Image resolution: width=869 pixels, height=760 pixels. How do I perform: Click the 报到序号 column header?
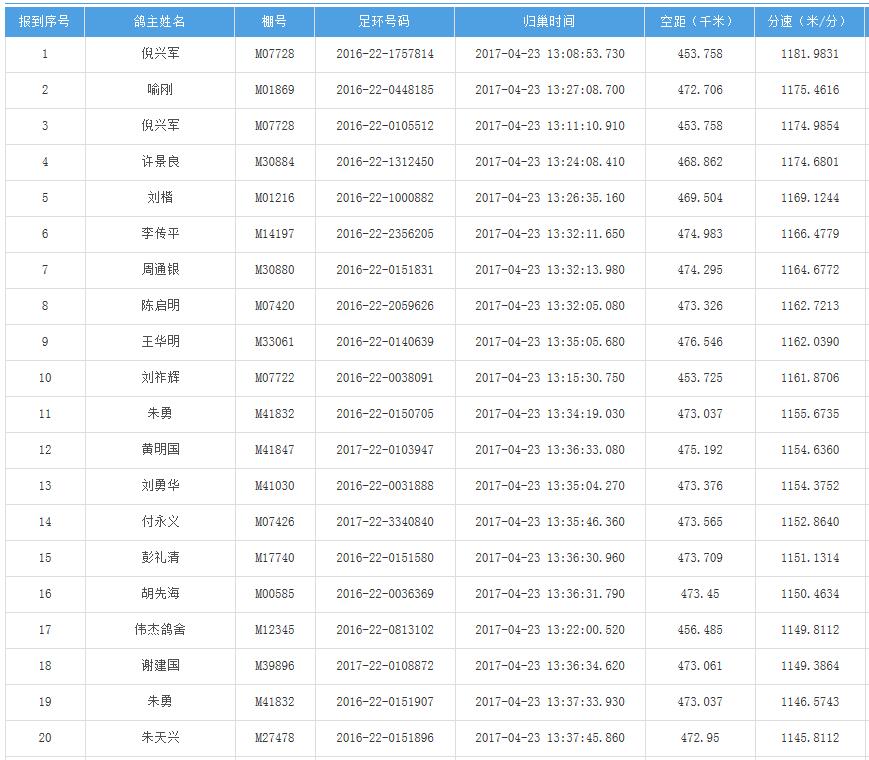pos(44,21)
